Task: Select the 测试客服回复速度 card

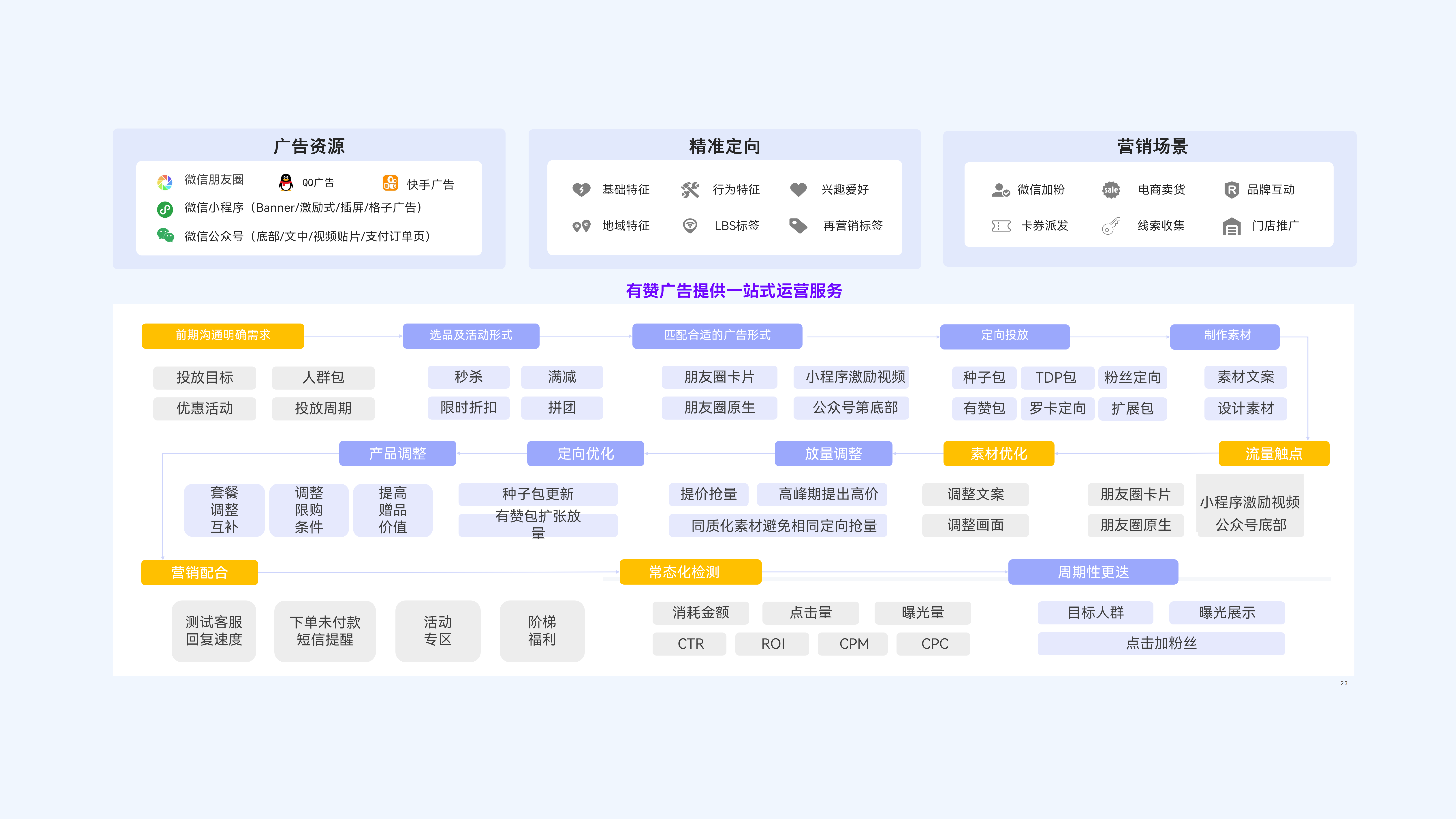Action: click(214, 631)
